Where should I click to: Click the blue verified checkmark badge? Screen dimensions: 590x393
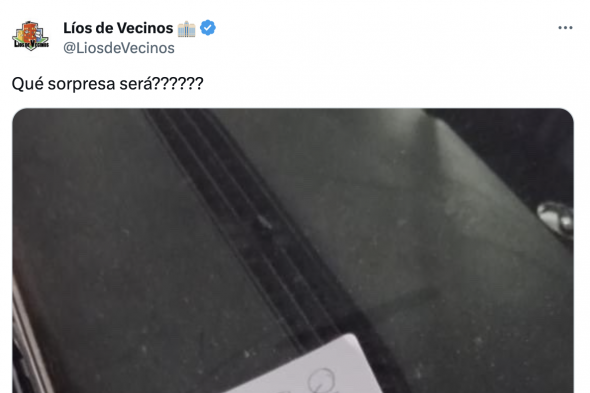[208, 28]
